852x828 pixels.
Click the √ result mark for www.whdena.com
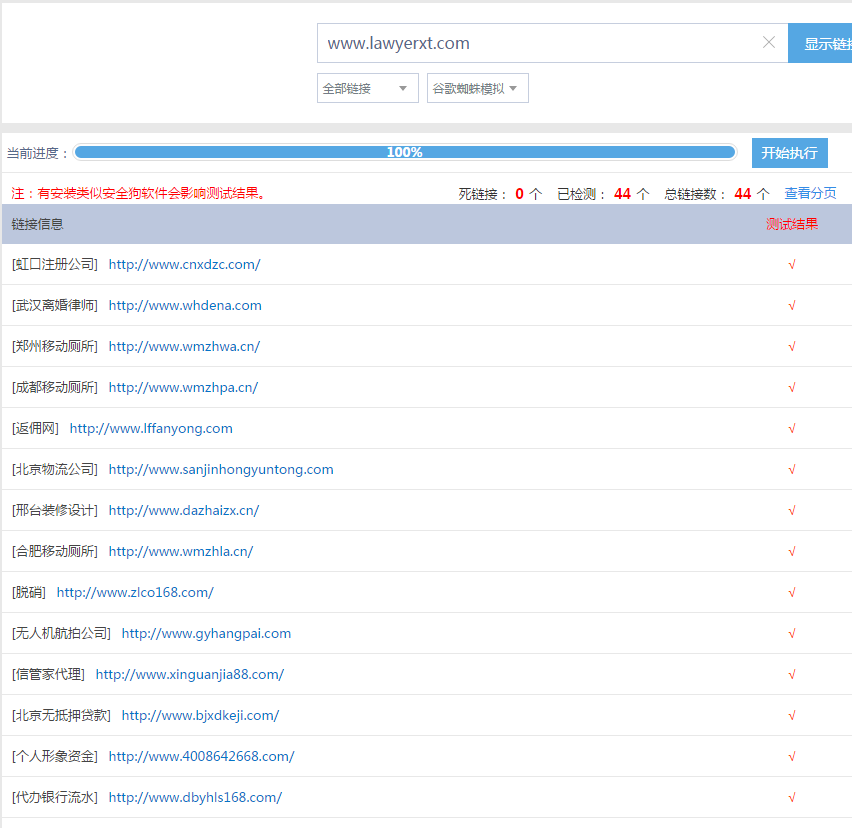(791, 305)
